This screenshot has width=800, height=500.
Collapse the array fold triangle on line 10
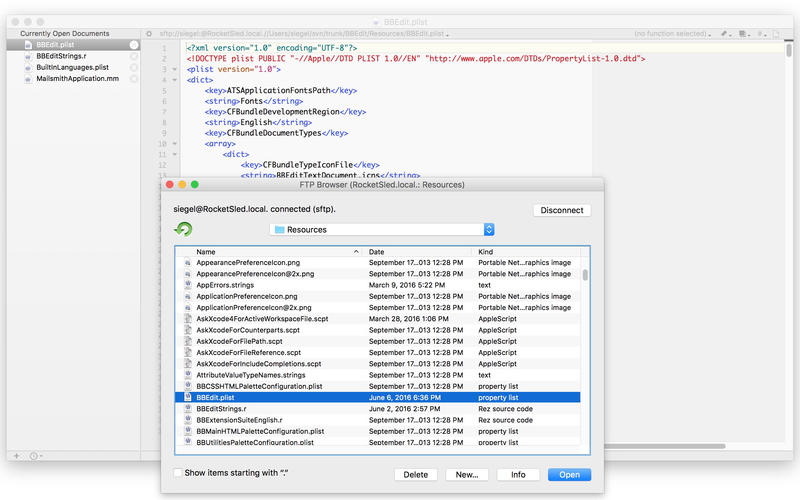[174, 144]
